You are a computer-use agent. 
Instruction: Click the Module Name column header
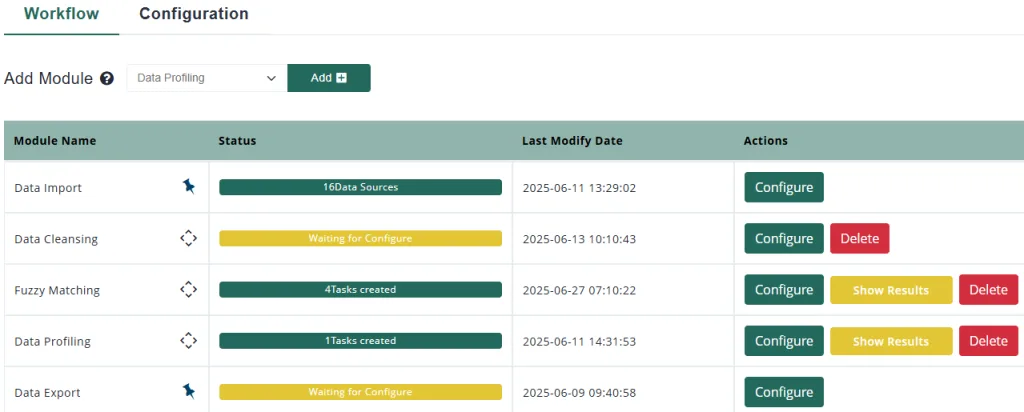(55, 141)
